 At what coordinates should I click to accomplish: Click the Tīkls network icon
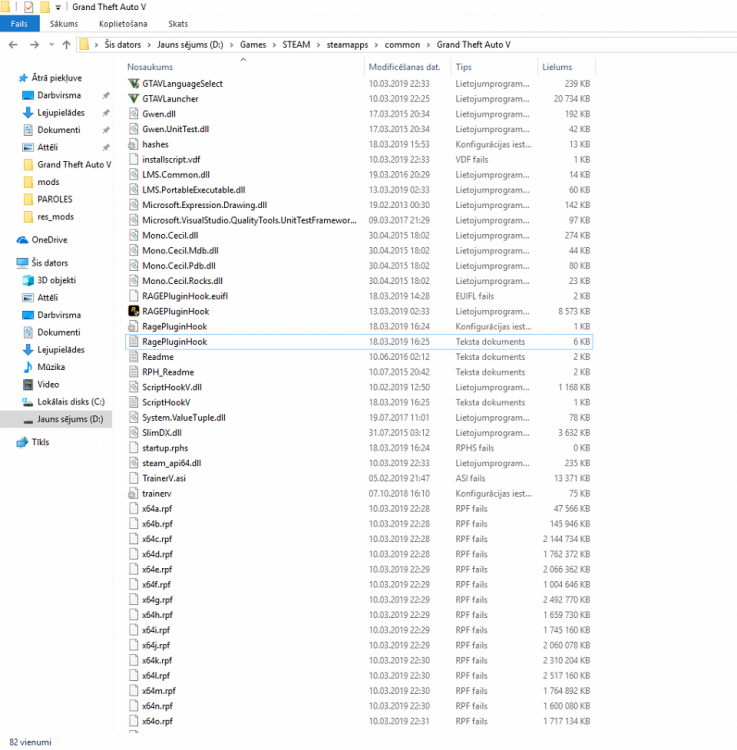tap(22, 442)
